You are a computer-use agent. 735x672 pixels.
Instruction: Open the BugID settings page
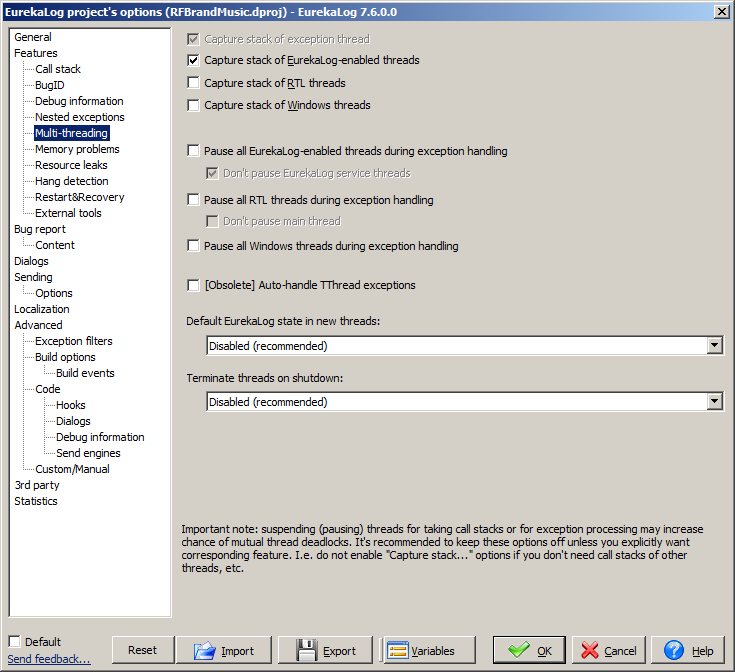[x=50, y=85]
